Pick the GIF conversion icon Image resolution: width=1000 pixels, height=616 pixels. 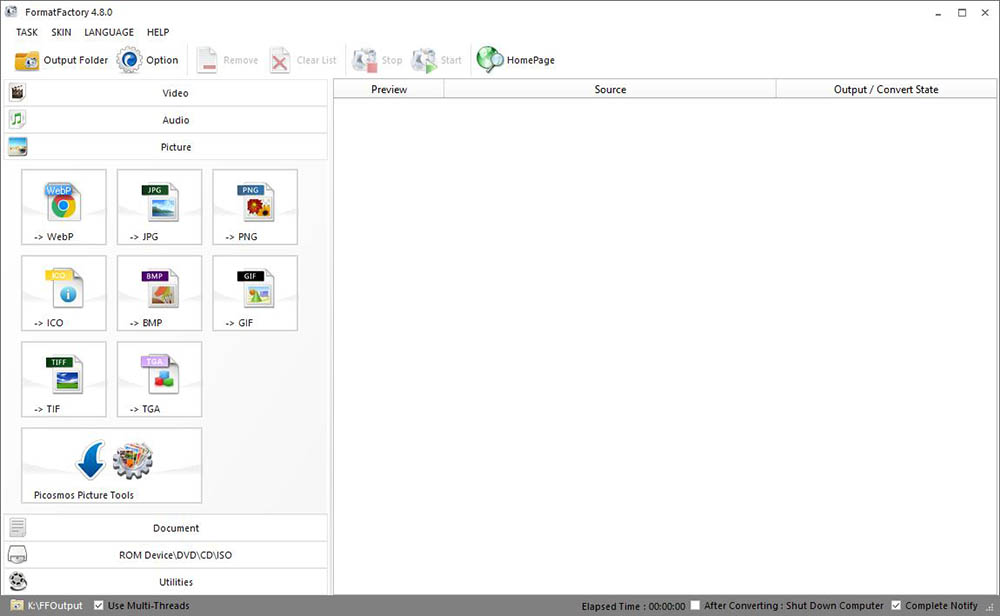pos(255,292)
